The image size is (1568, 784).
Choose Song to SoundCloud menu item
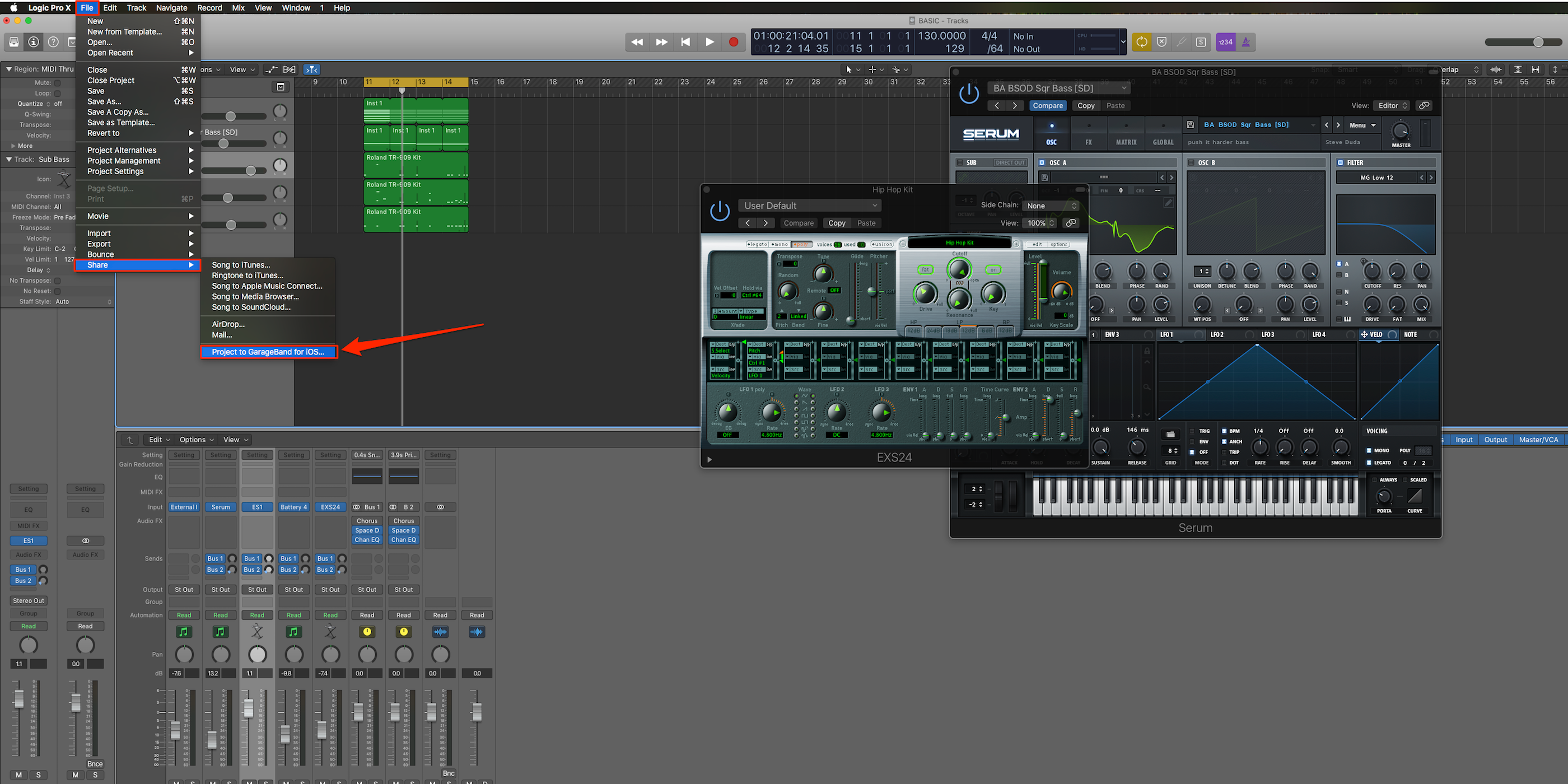pos(251,307)
